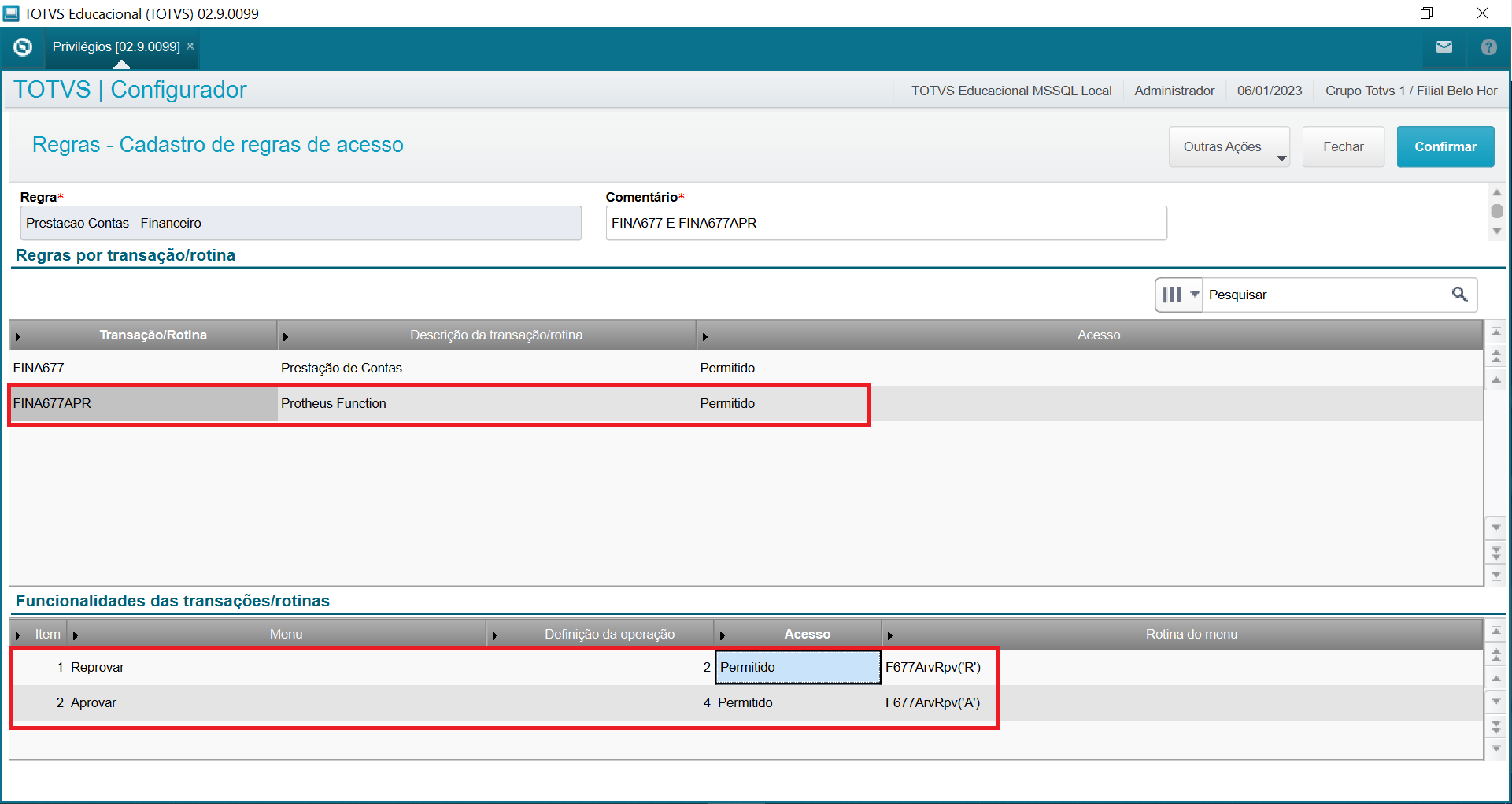This screenshot has height=804, width=1512.
Task: Switch to the Privilégios [02.9.0099] tab
Action: coord(116,46)
